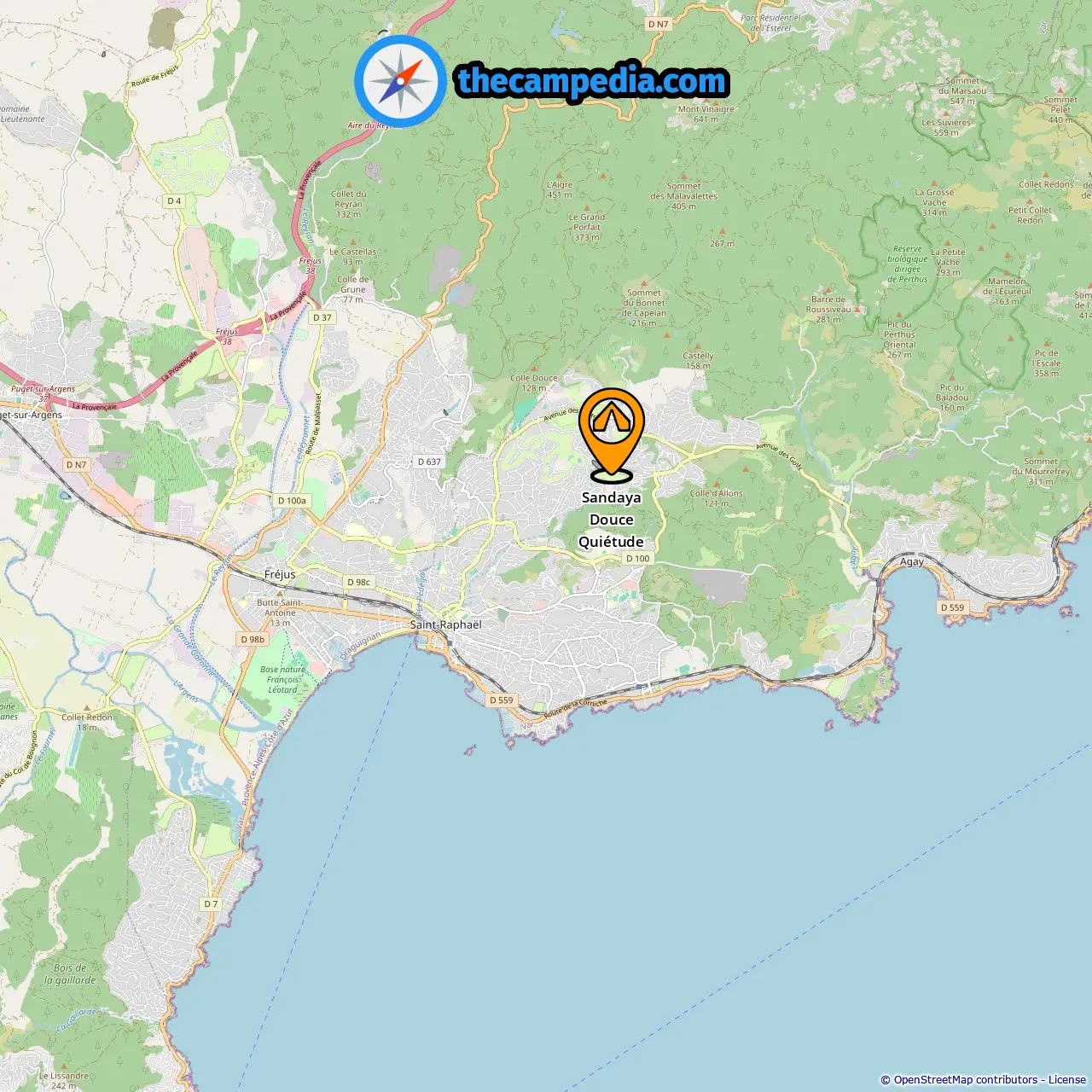1092x1092 pixels.
Task: Click the License link in attribution
Action: 1067,1080
